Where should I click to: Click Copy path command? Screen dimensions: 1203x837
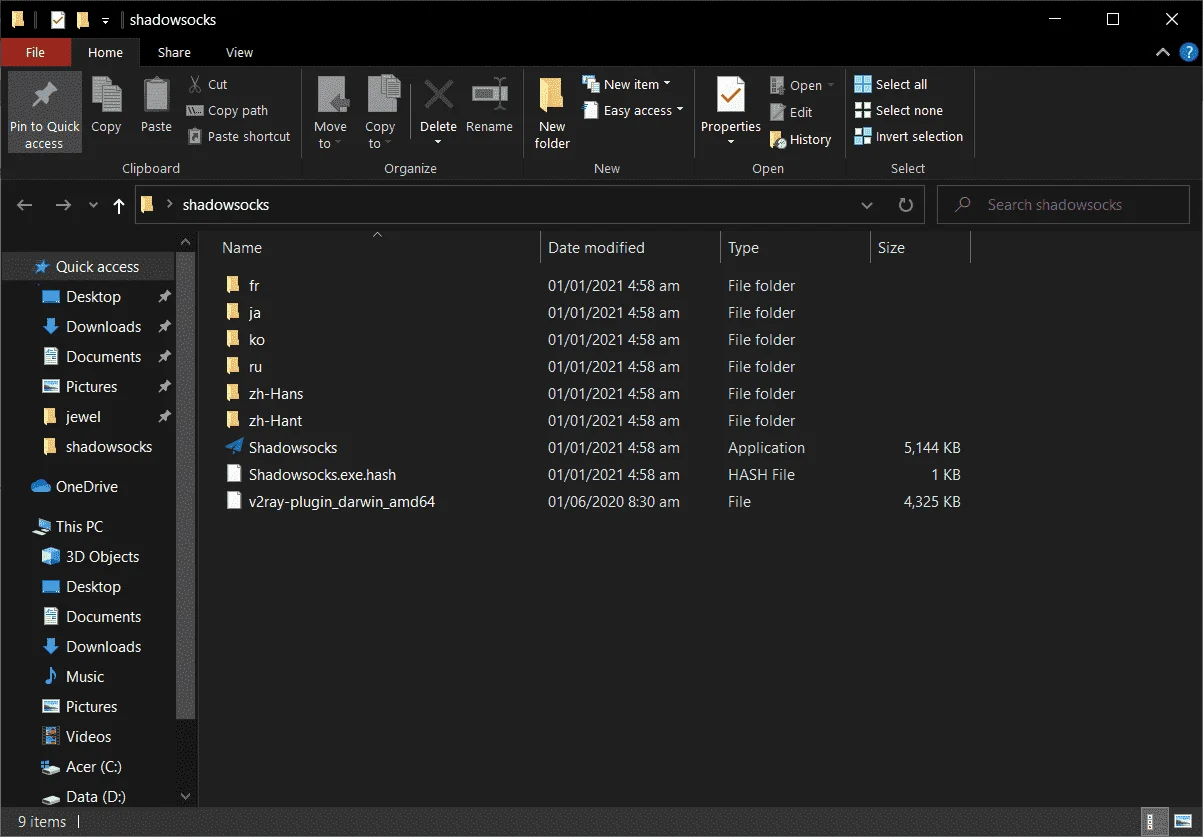click(x=227, y=111)
